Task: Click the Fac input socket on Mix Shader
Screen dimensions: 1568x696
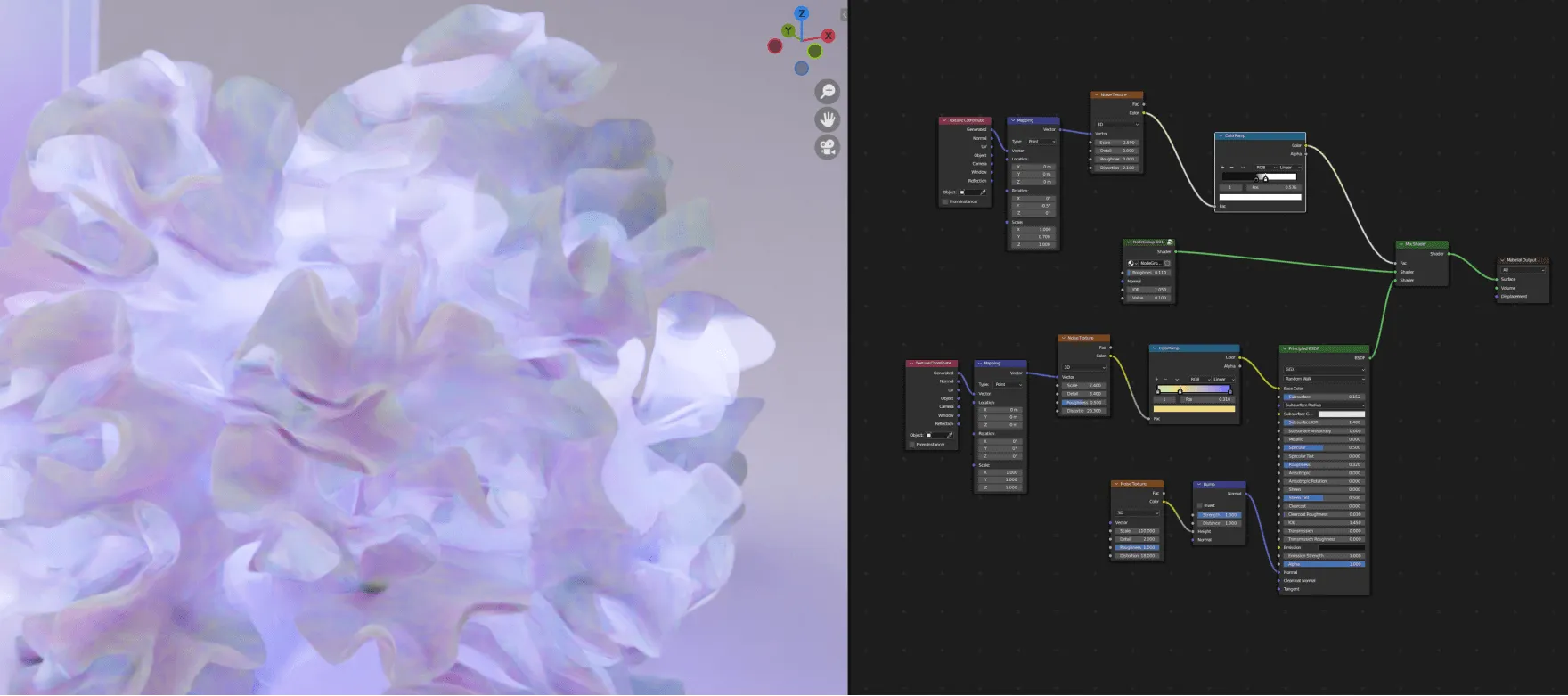Action: pyautogui.click(x=1395, y=263)
